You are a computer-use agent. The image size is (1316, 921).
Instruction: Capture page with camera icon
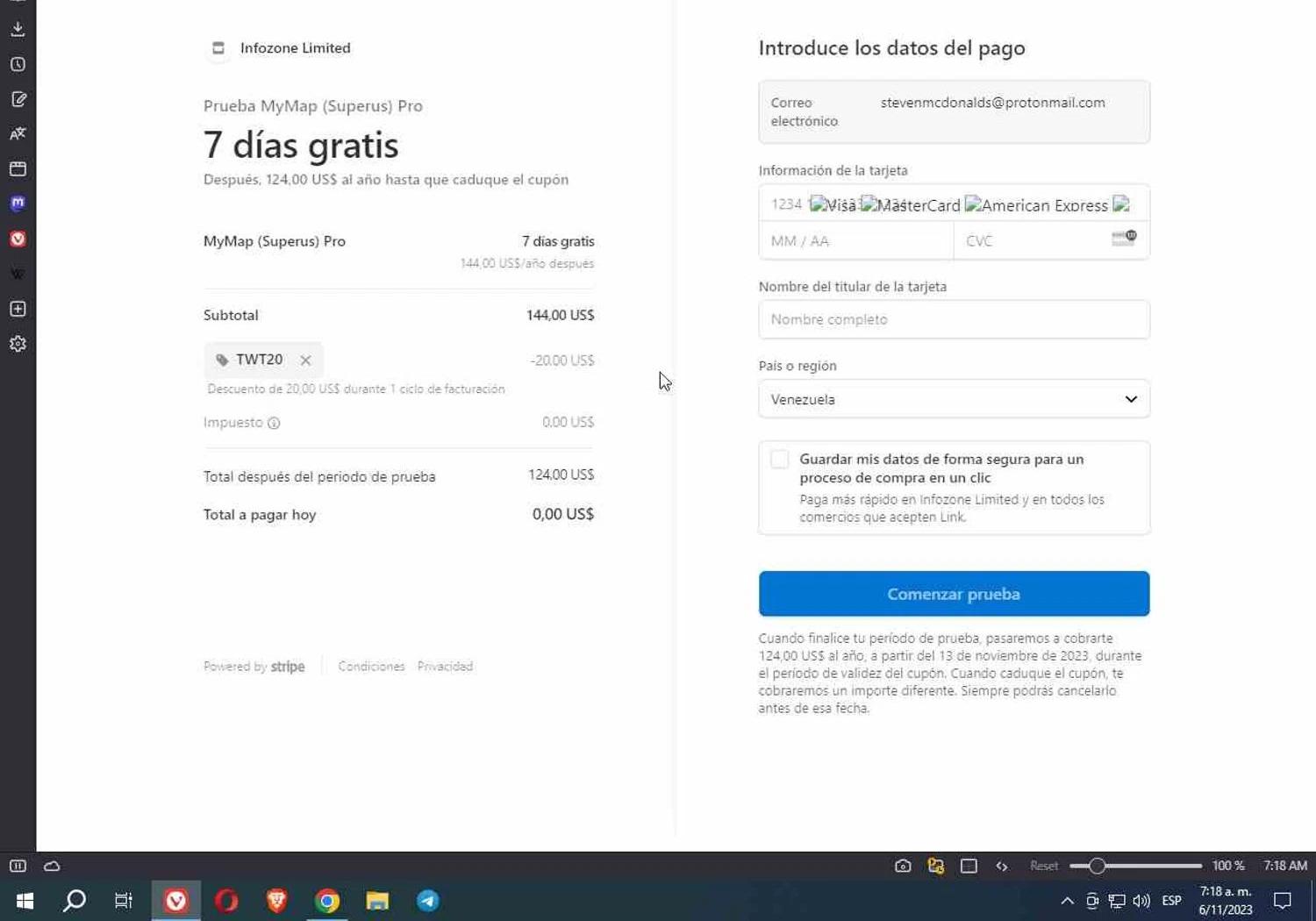coord(903,866)
